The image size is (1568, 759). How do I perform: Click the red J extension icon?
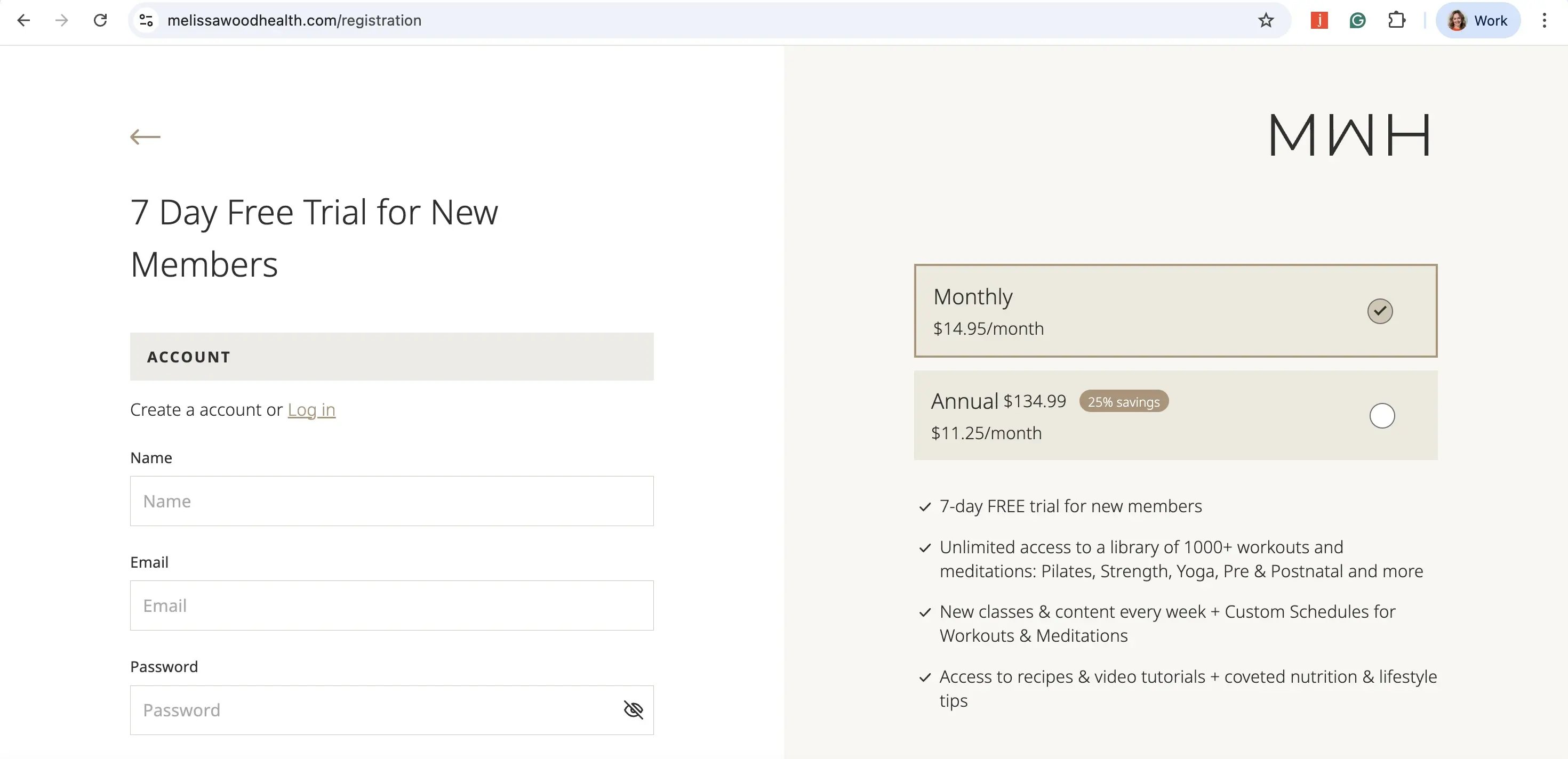1318,20
